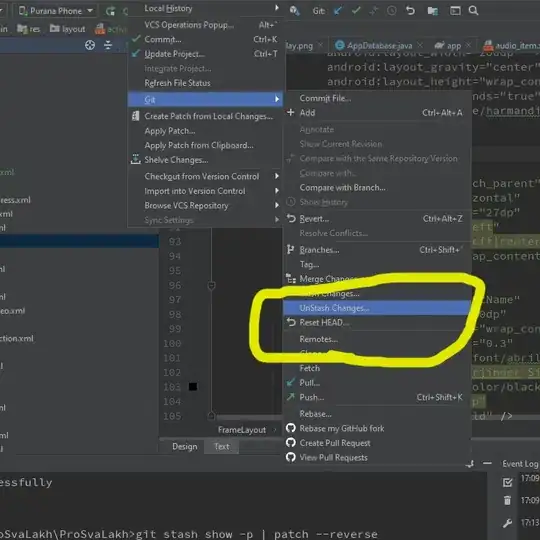
Task: Switch to the Design editor tab
Action: coord(185,447)
